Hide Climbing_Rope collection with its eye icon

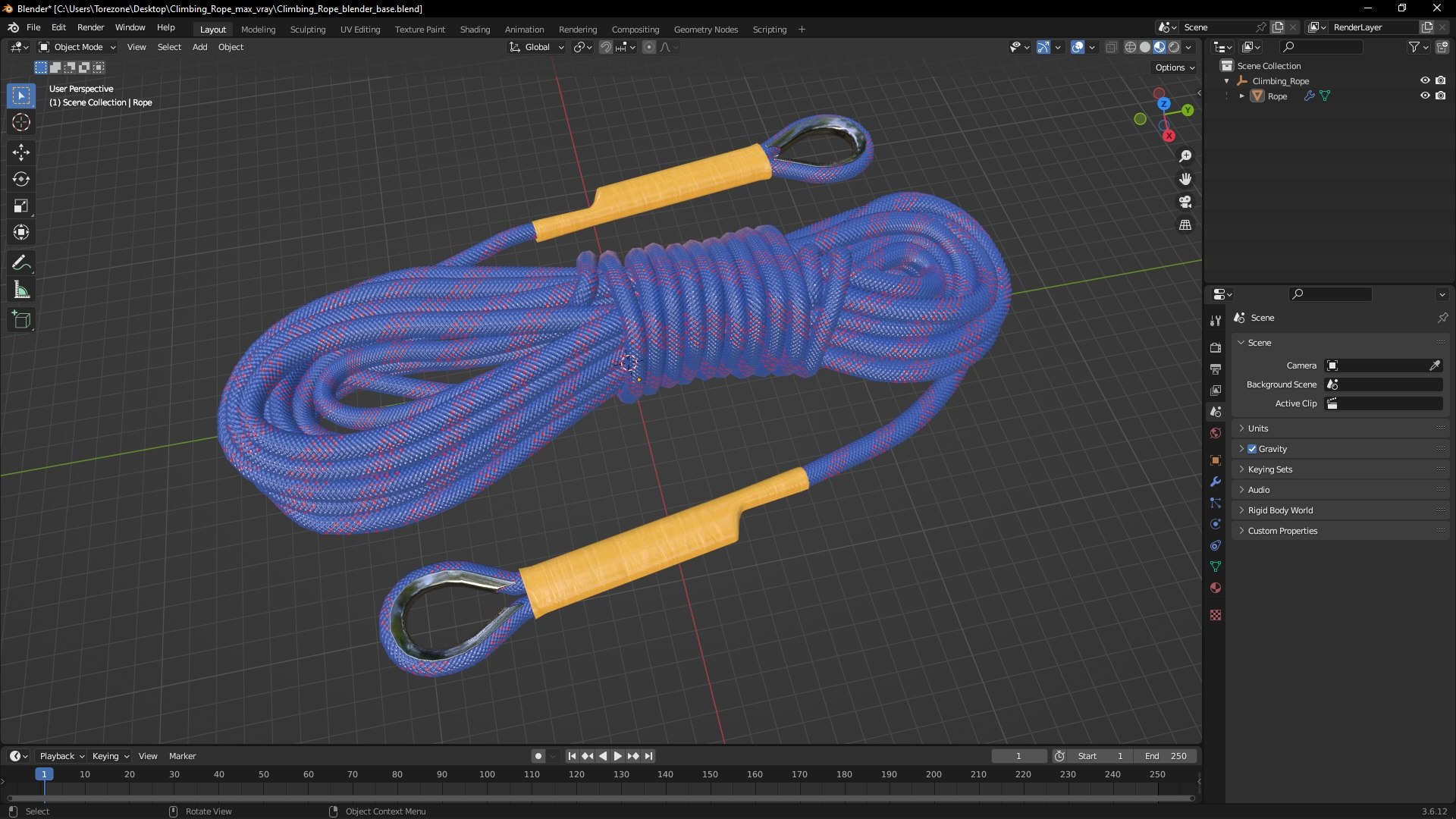[x=1425, y=80]
